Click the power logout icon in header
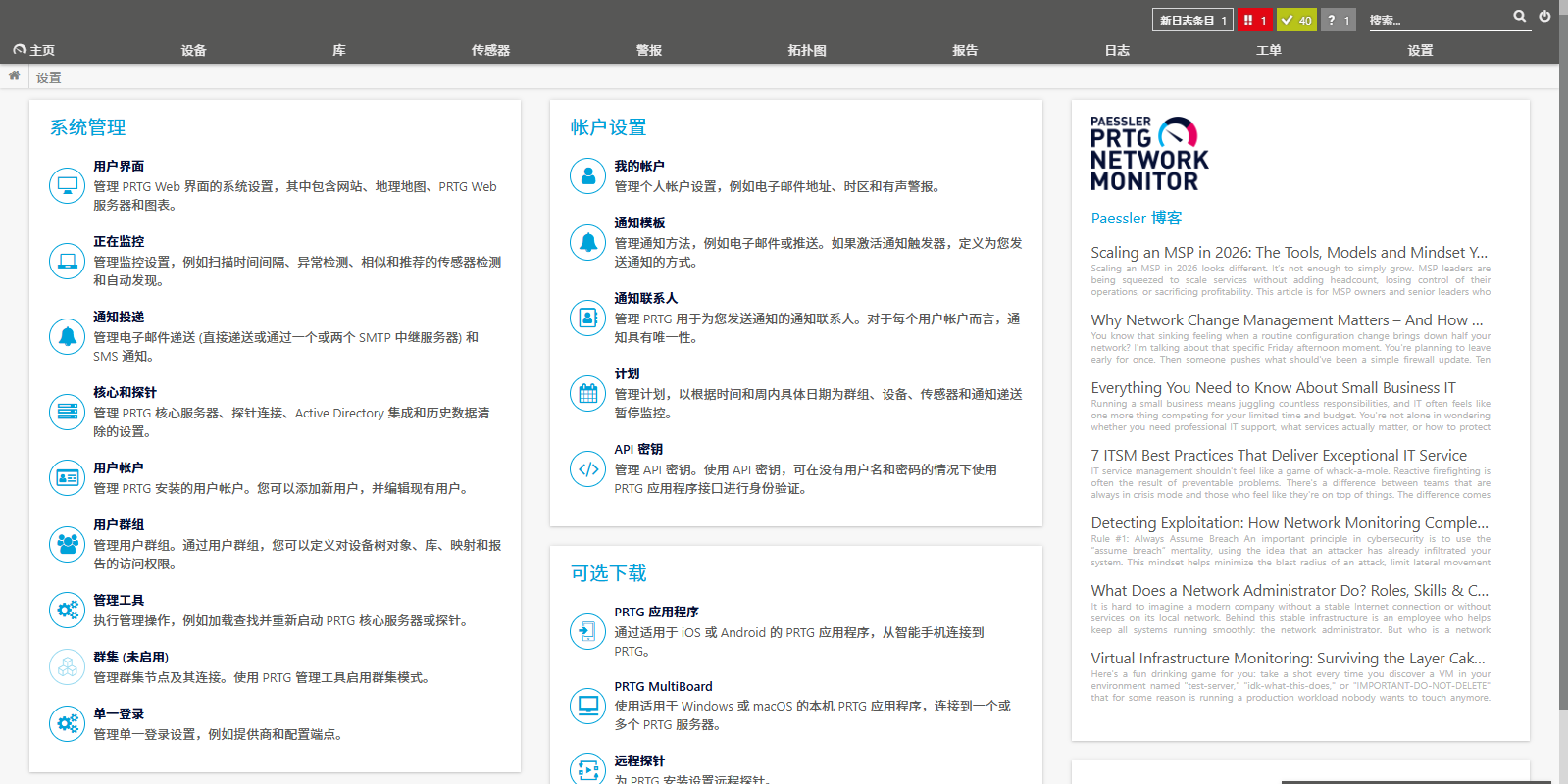Viewport: 1568px width, 784px height. click(x=1544, y=17)
